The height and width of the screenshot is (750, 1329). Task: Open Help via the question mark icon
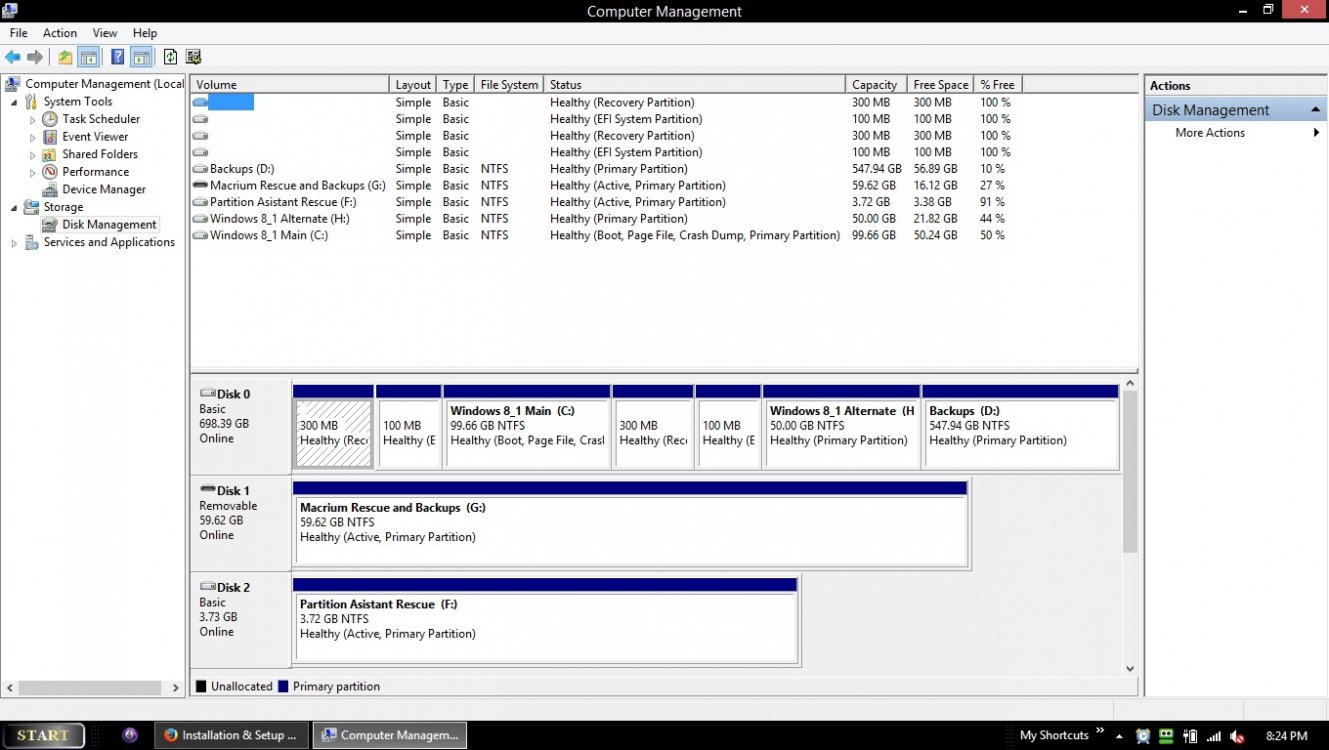118,57
